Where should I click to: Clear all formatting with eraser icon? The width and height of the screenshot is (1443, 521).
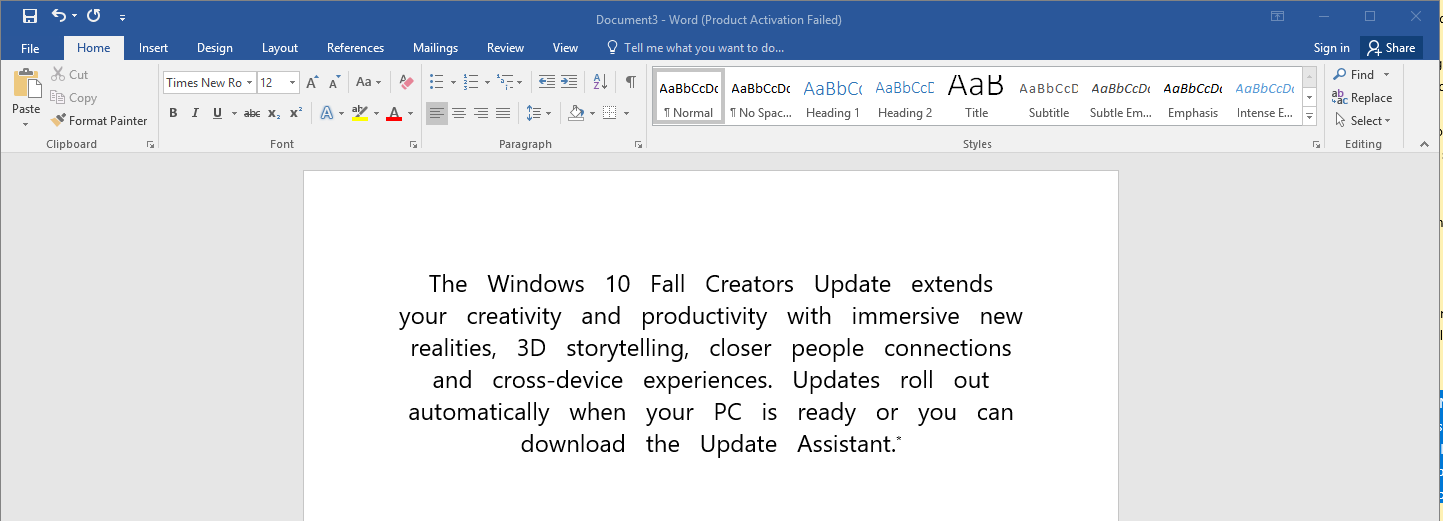coord(406,83)
